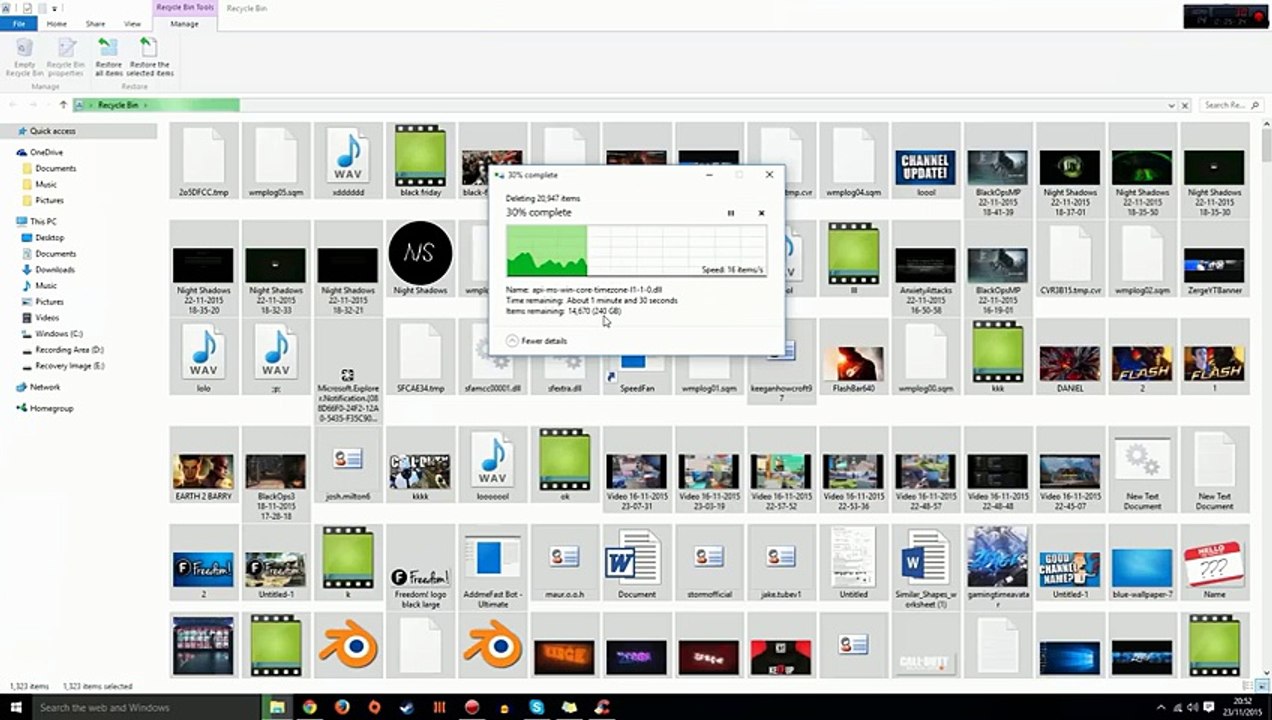Viewport: 1272px width, 720px height.
Task: Click Search the web and Windows box
Action: point(147,707)
